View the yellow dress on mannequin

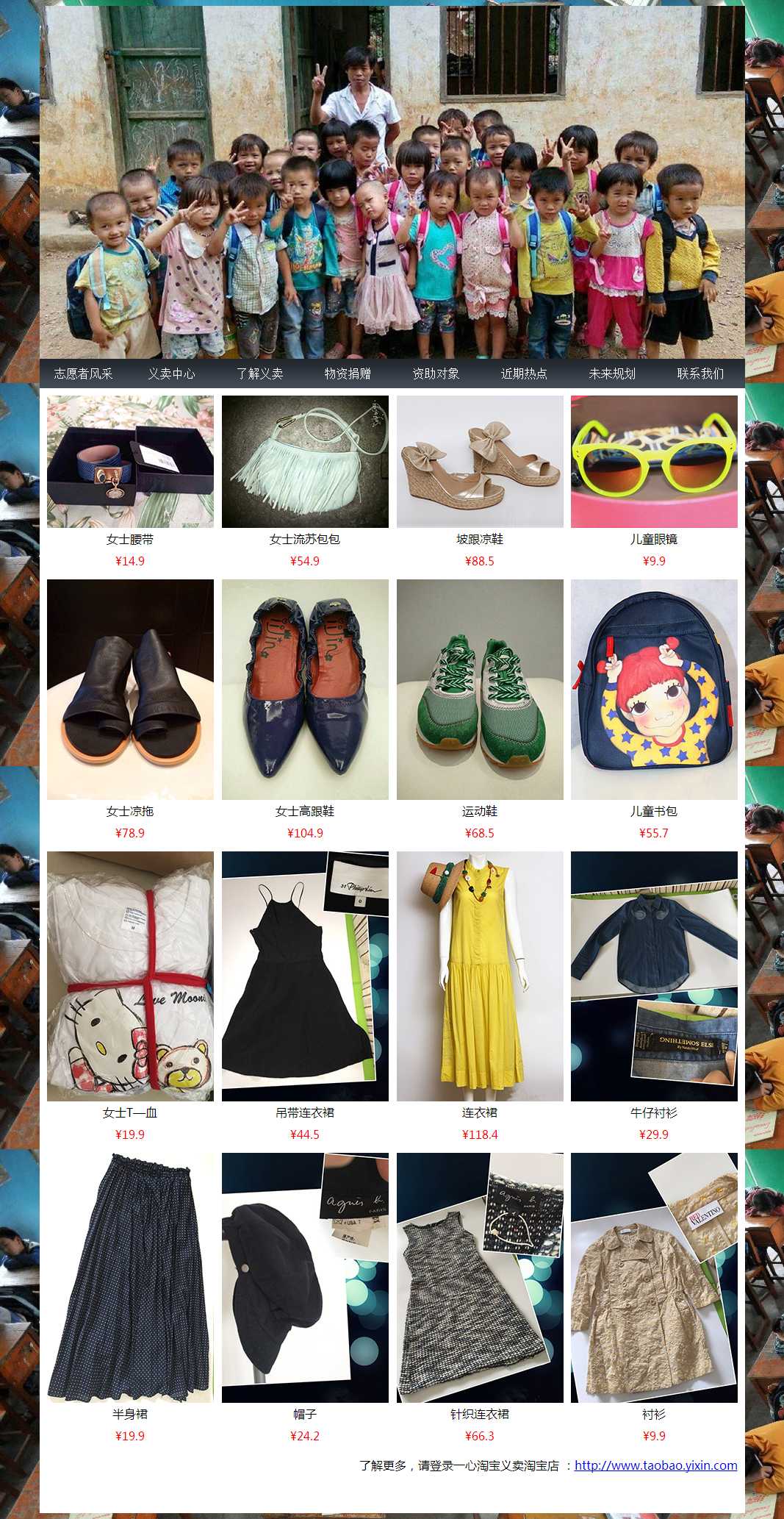[480, 976]
